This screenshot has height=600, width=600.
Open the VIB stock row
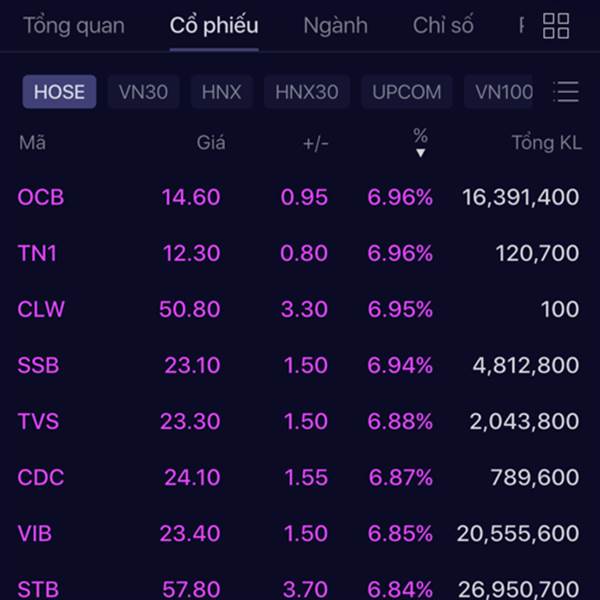point(298,533)
